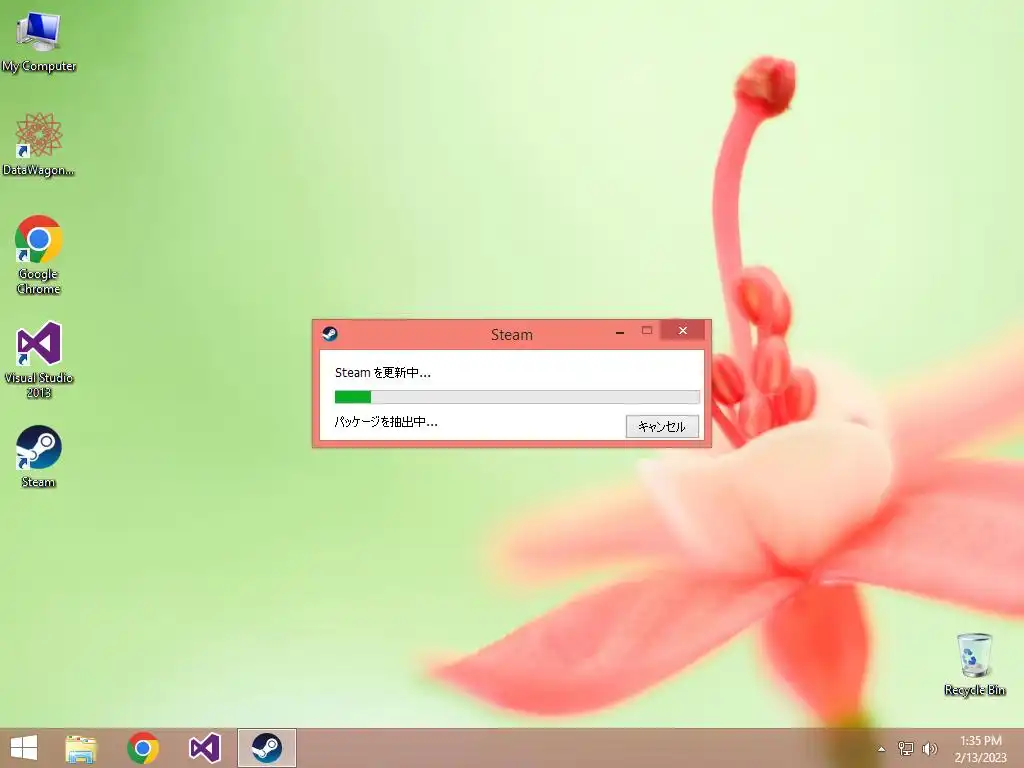
Task: Click the Steam update progress bar
Action: click(517, 396)
